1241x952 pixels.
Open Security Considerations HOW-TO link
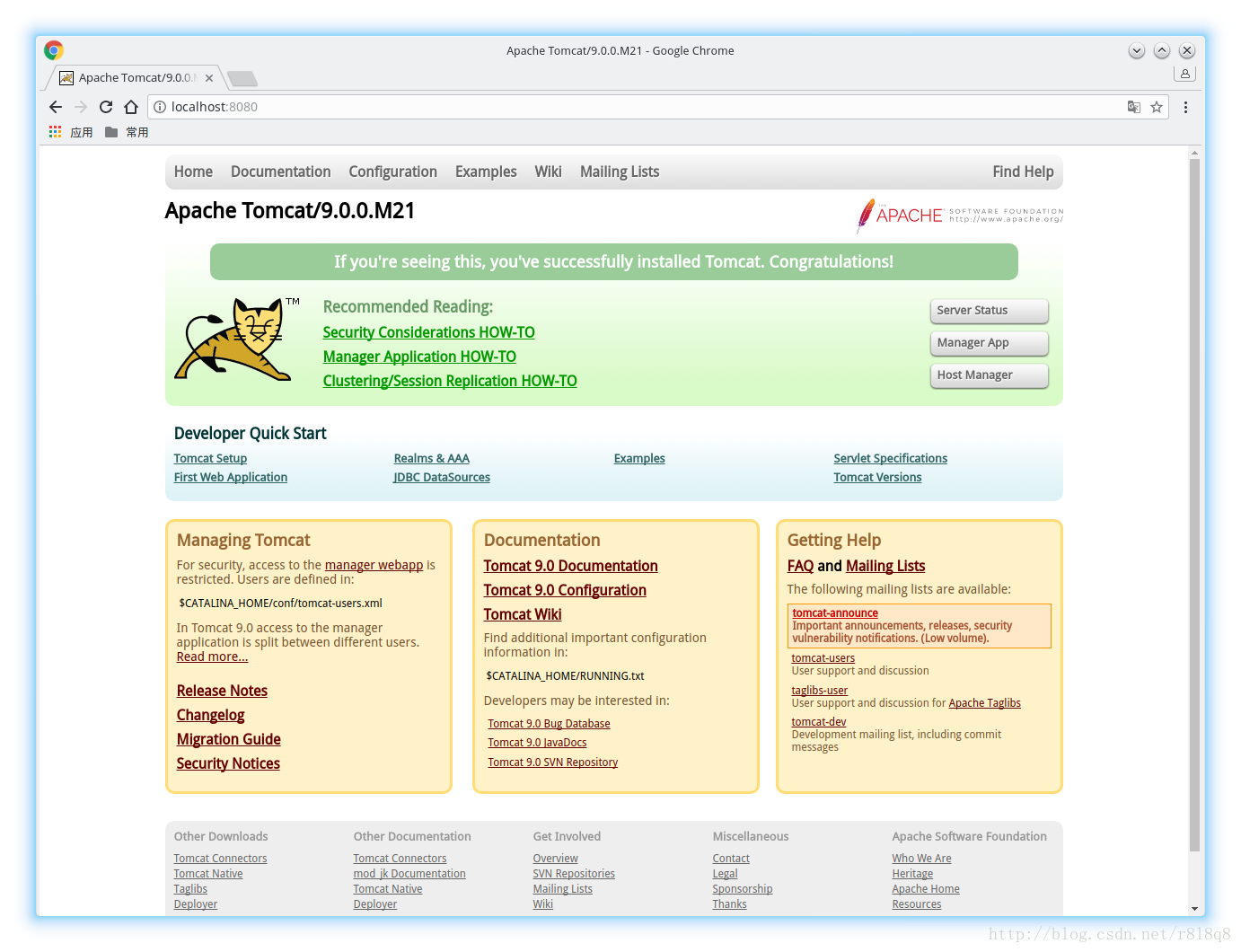(428, 332)
